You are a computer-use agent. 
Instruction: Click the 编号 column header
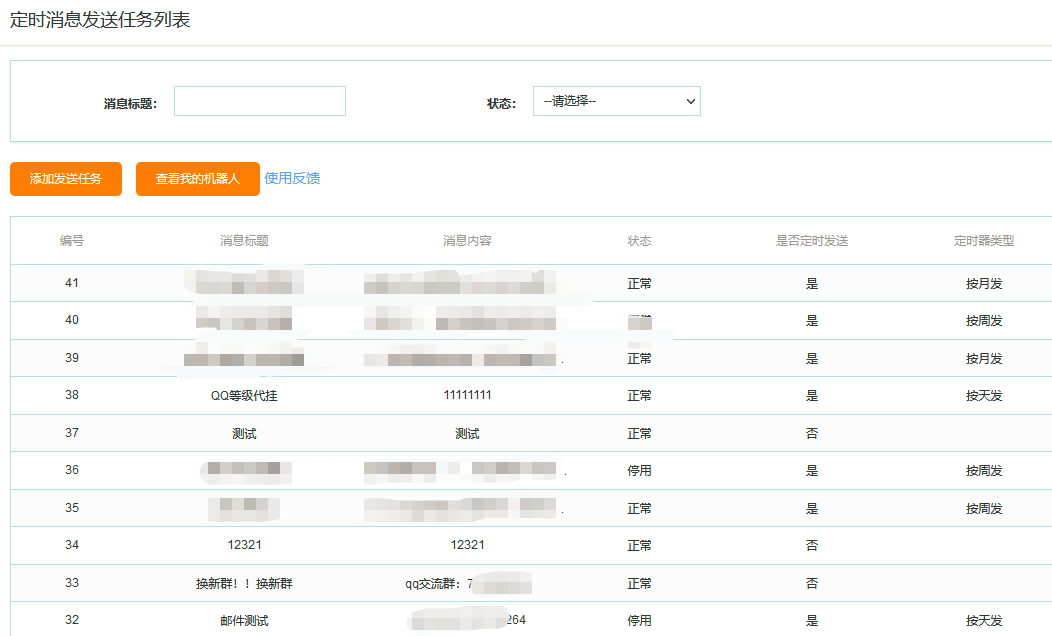[69, 240]
